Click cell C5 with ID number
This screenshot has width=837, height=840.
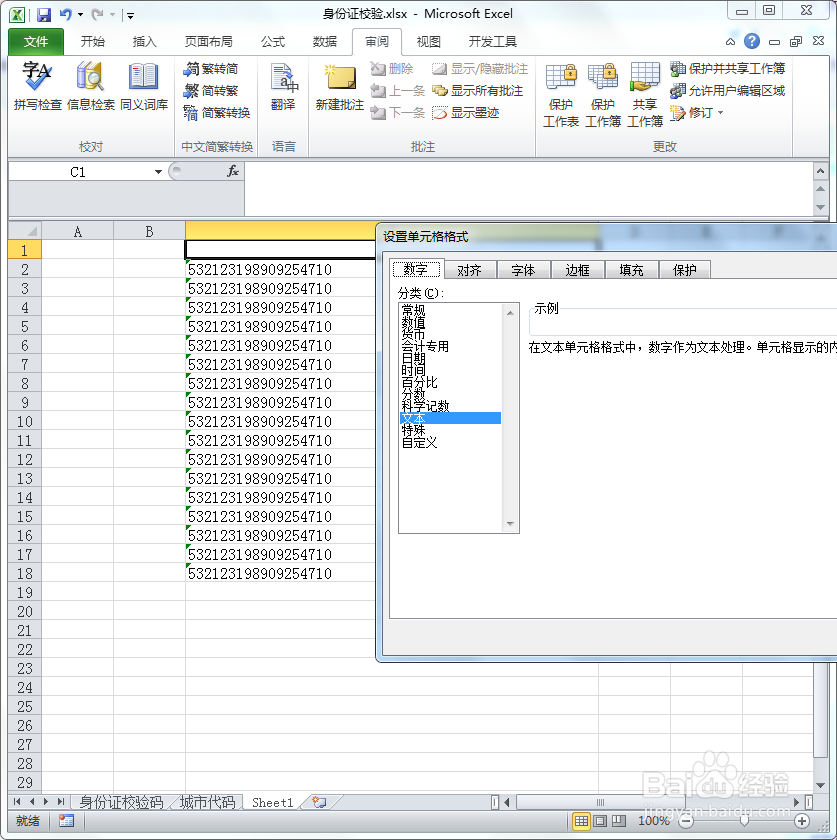(280, 326)
